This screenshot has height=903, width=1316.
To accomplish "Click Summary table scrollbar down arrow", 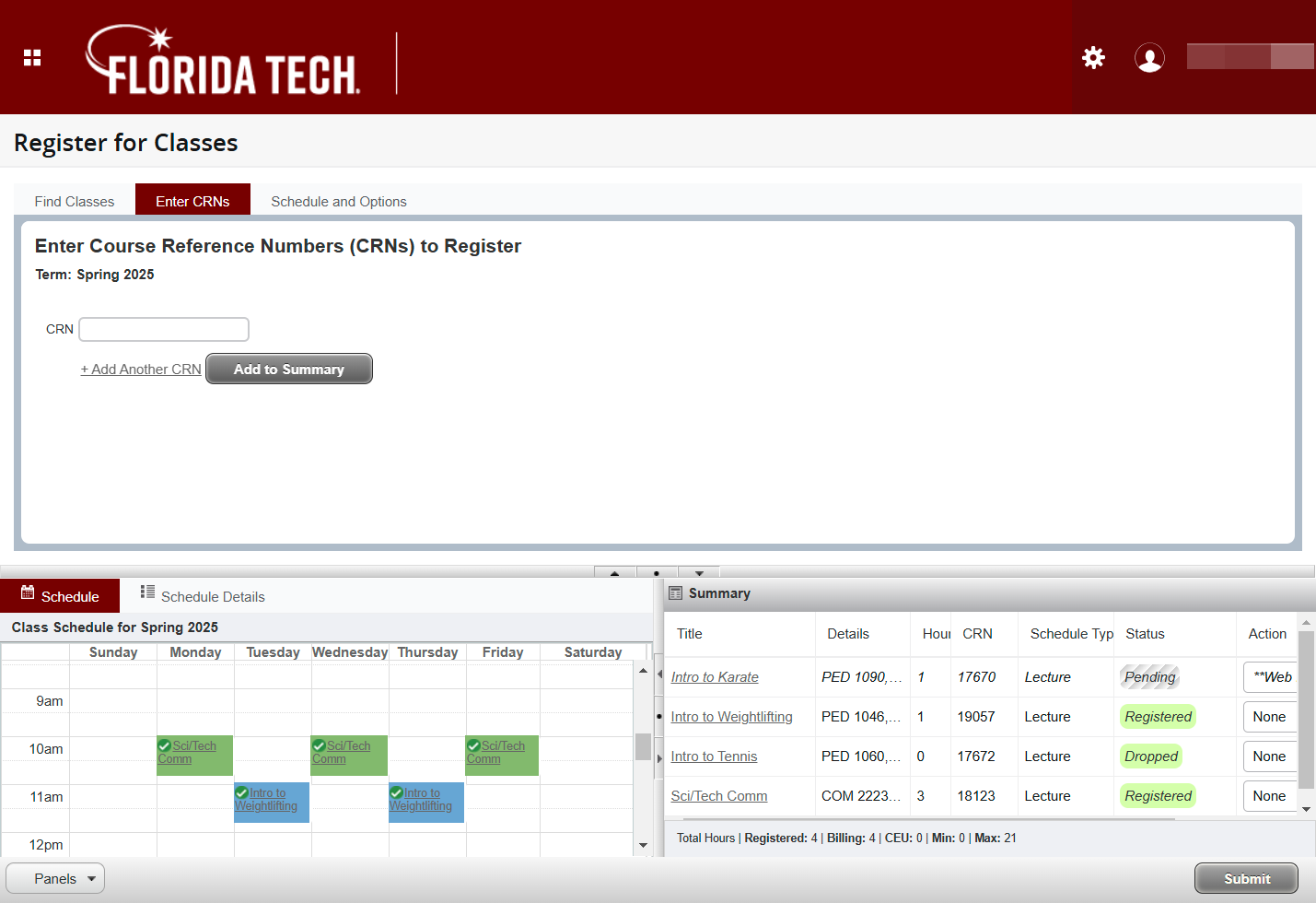I will coord(1306,809).
